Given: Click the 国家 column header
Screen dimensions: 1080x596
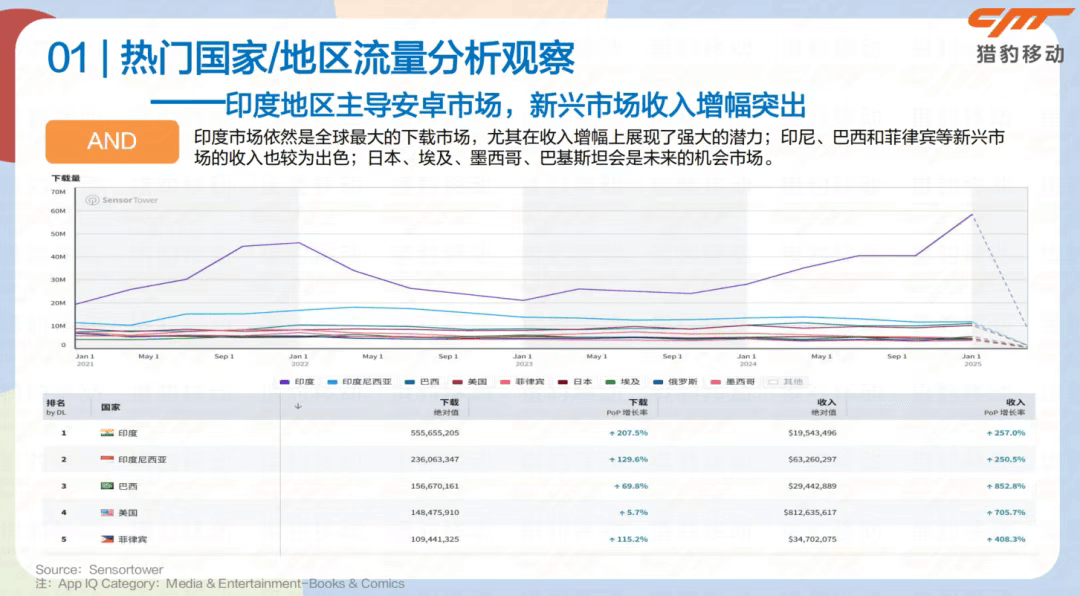Looking at the screenshot, I should click(109, 407).
